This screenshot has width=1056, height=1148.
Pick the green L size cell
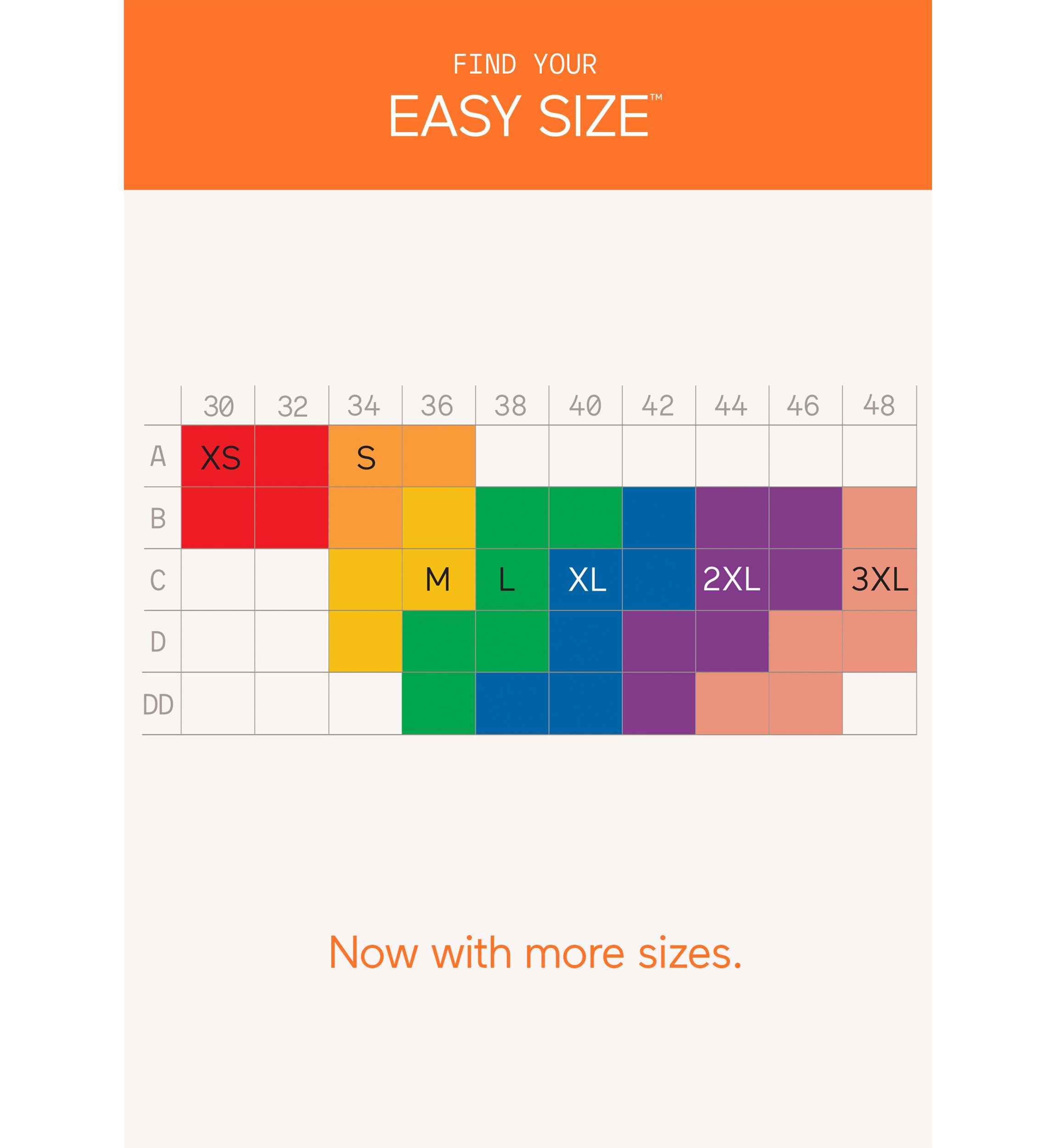click(507, 580)
